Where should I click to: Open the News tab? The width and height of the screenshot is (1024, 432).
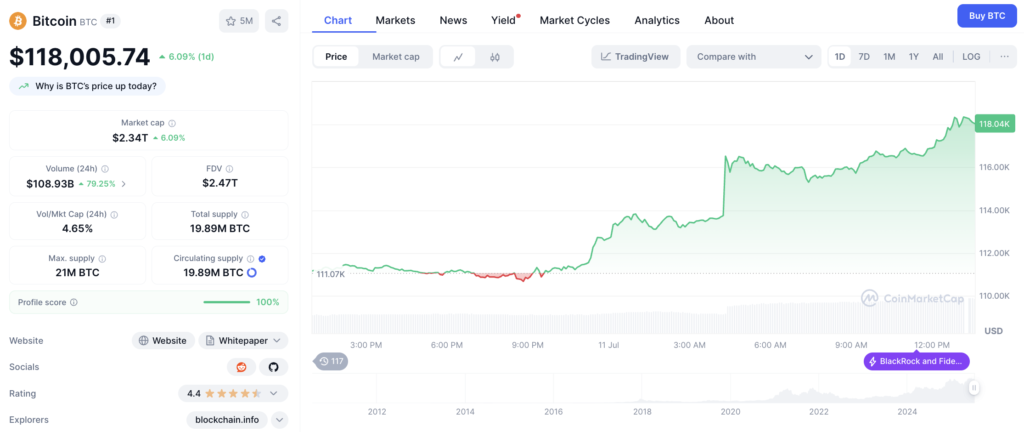point(453,20)
